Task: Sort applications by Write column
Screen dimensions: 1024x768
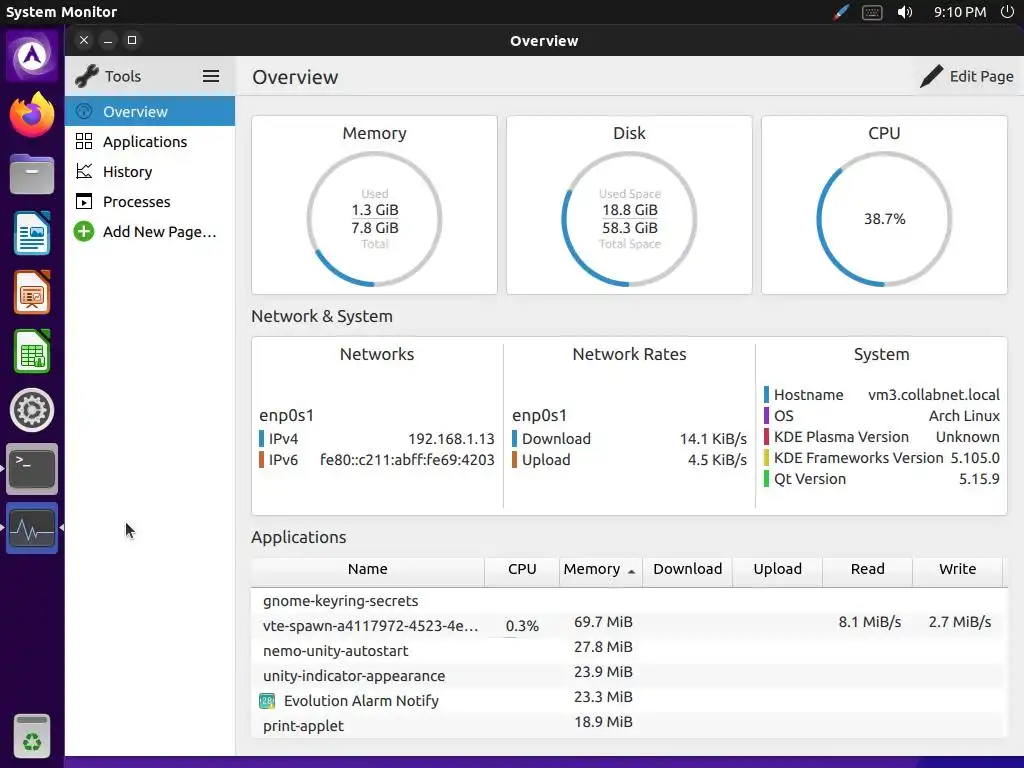Action: [957, 569]
